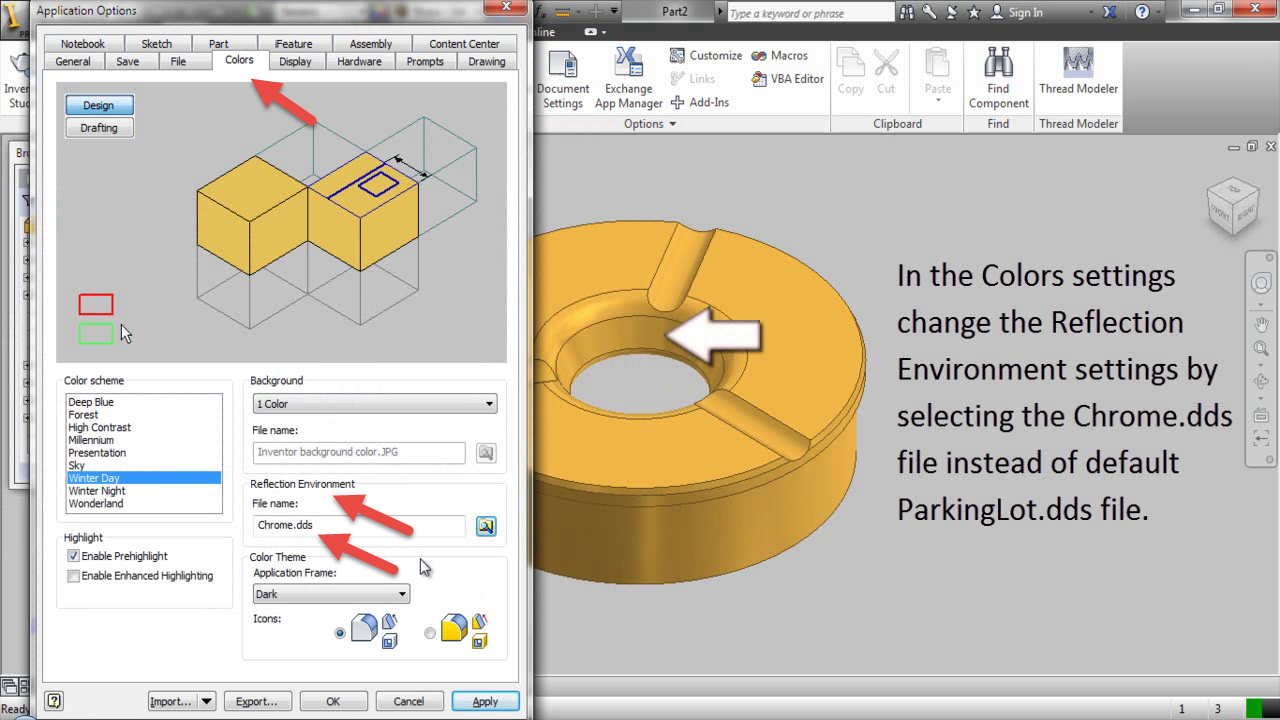
Task: Select the Pan tool in the navigation bar
Action: point(1261,324)
